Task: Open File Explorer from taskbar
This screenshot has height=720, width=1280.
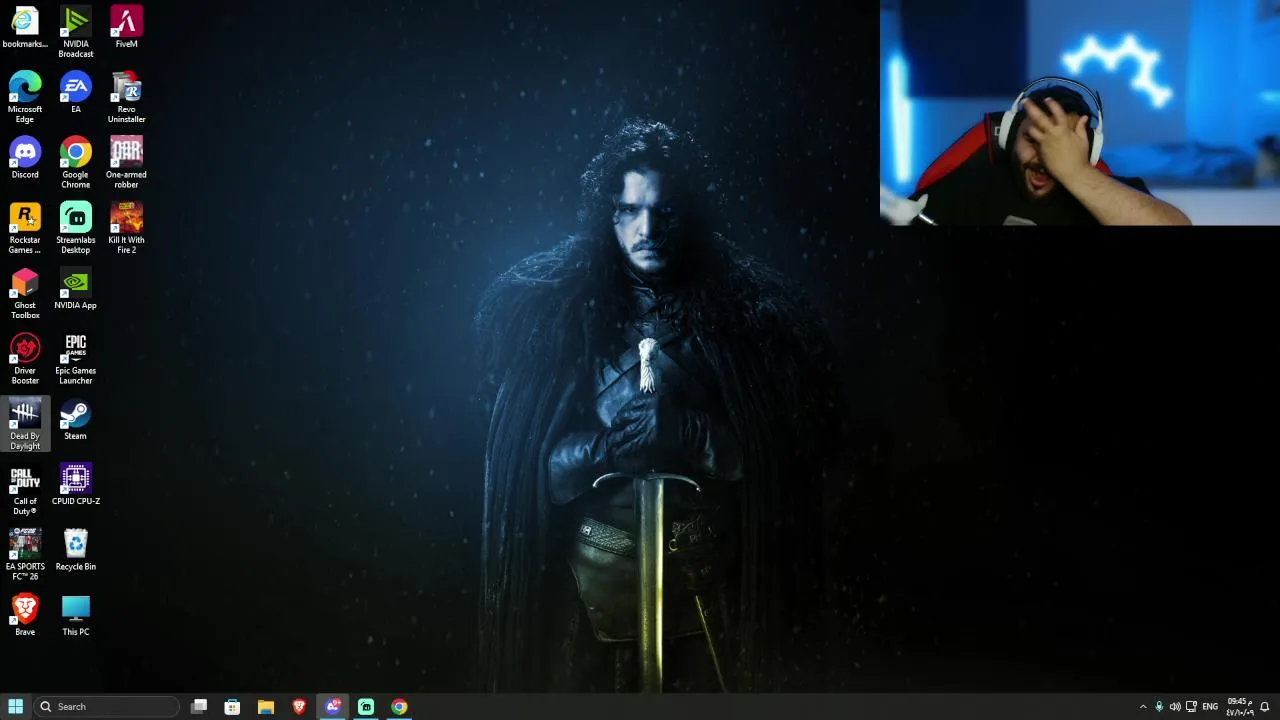Action: [x=265, y=707]
